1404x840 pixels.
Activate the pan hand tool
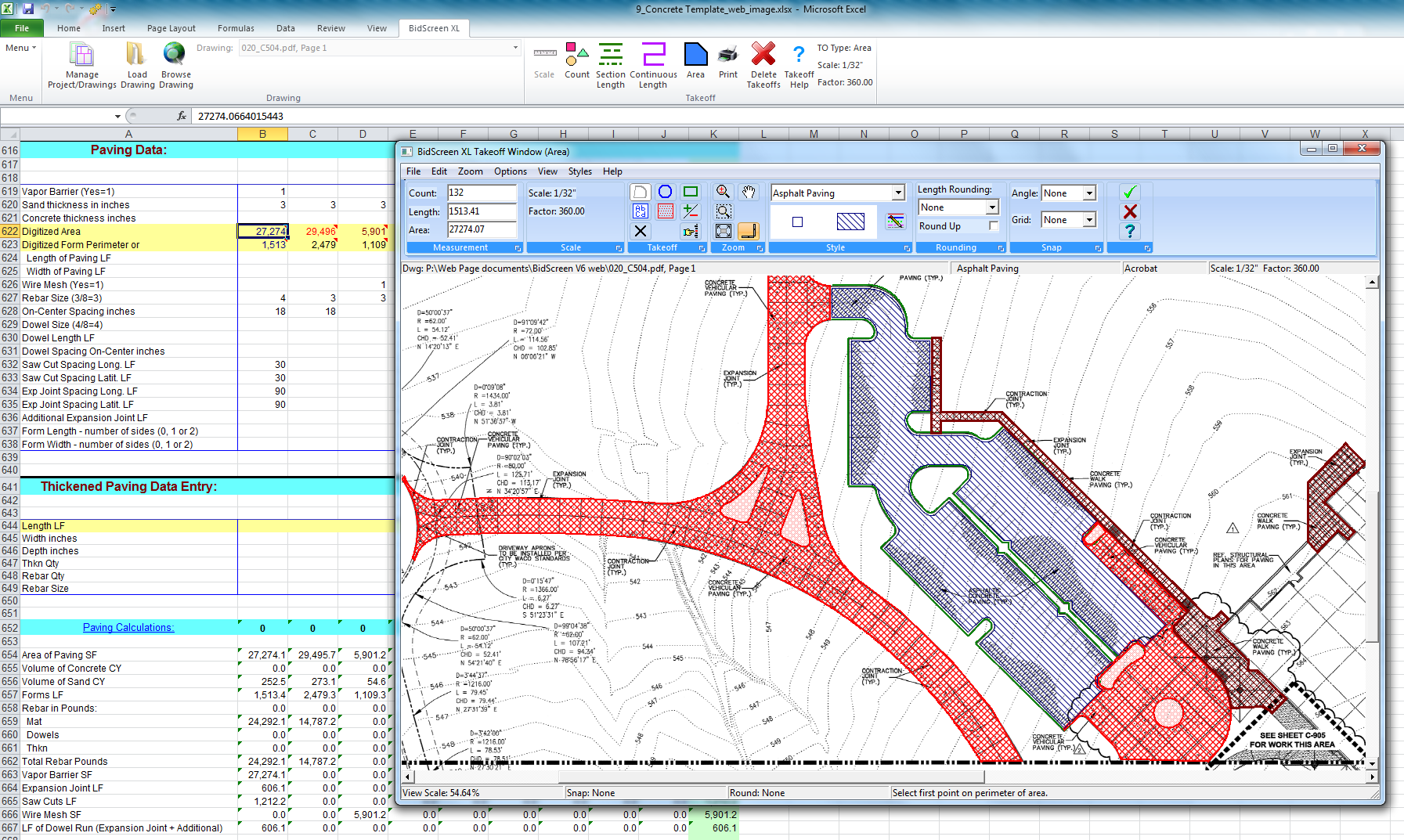[749, 192]
